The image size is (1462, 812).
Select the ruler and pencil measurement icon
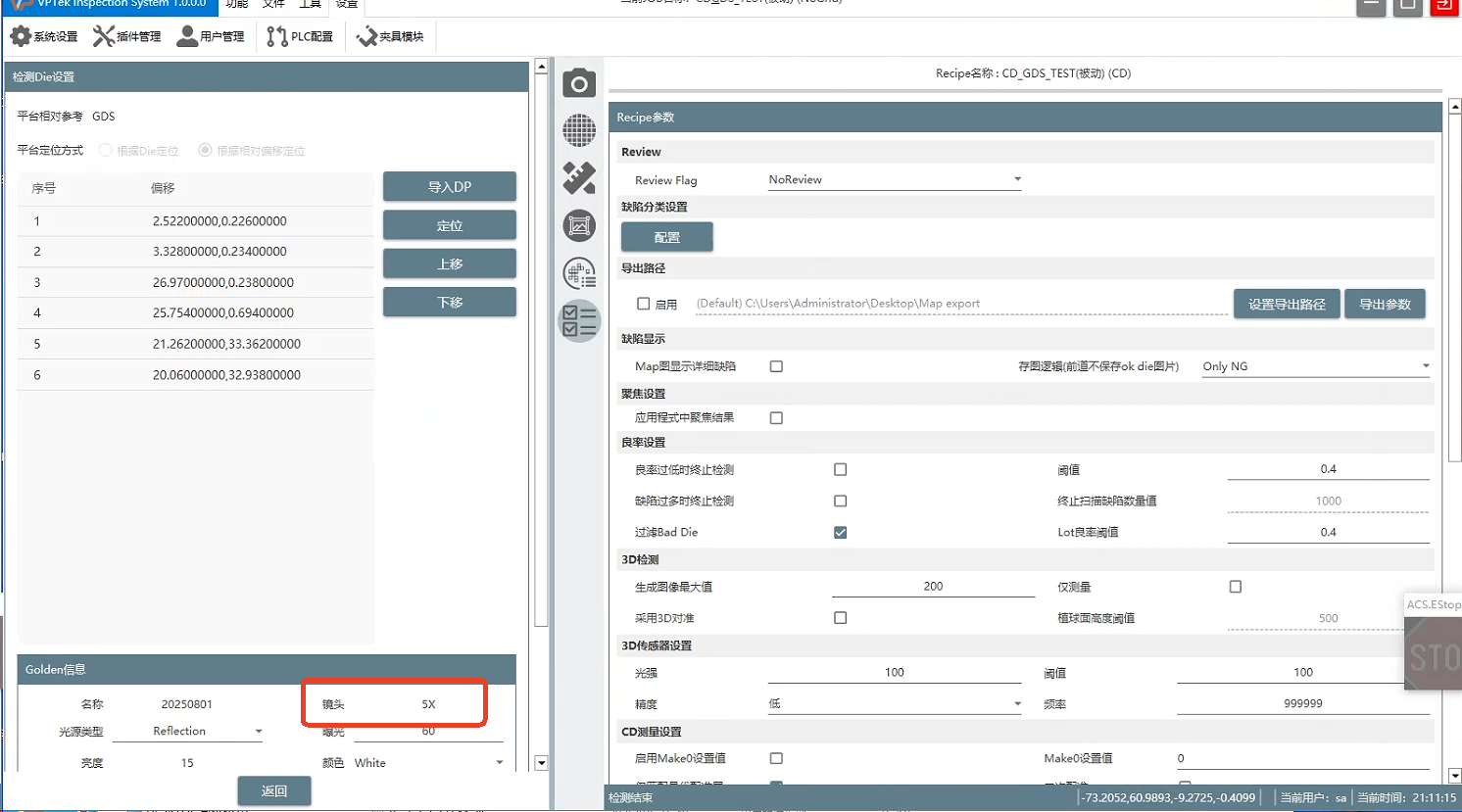click(579, 177)
